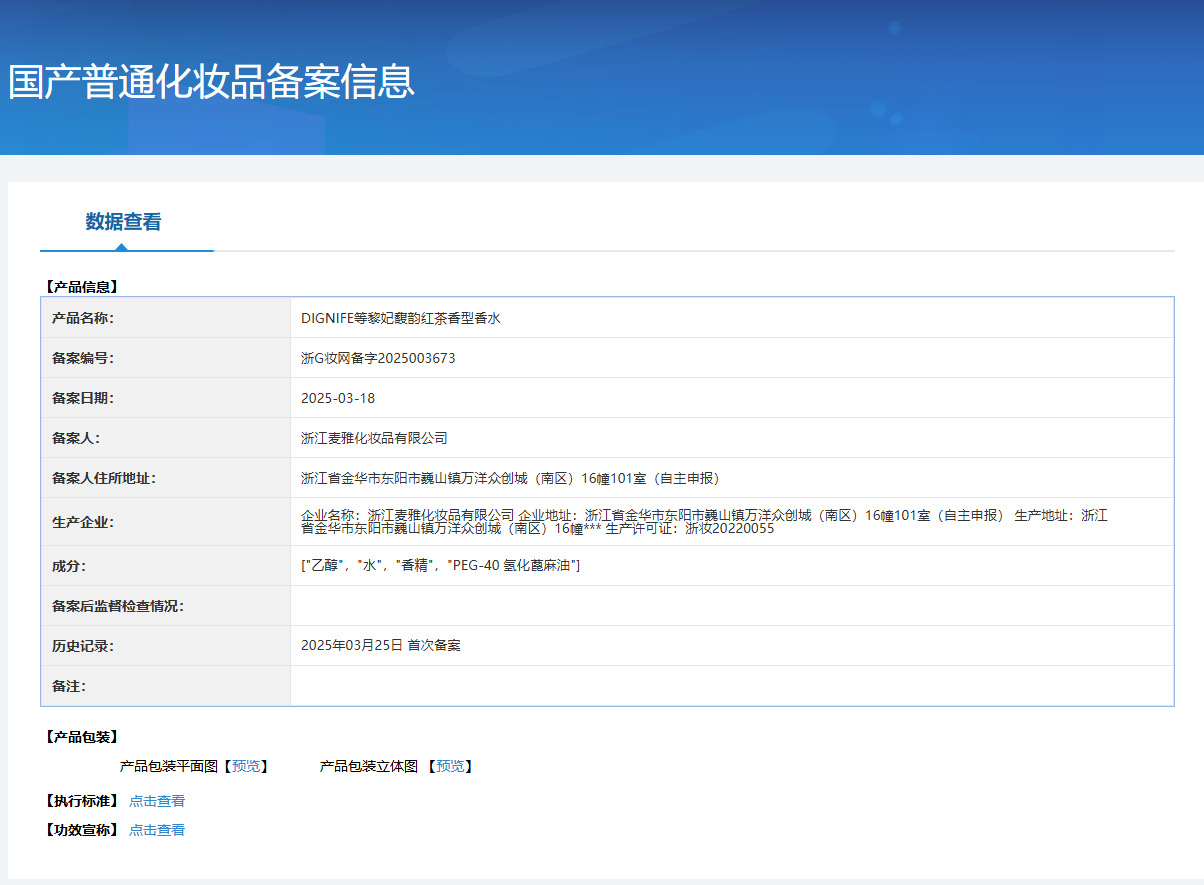1204x885 pixels.
Task: Click the 备案编号 label cell
Action: click(166, 358)
